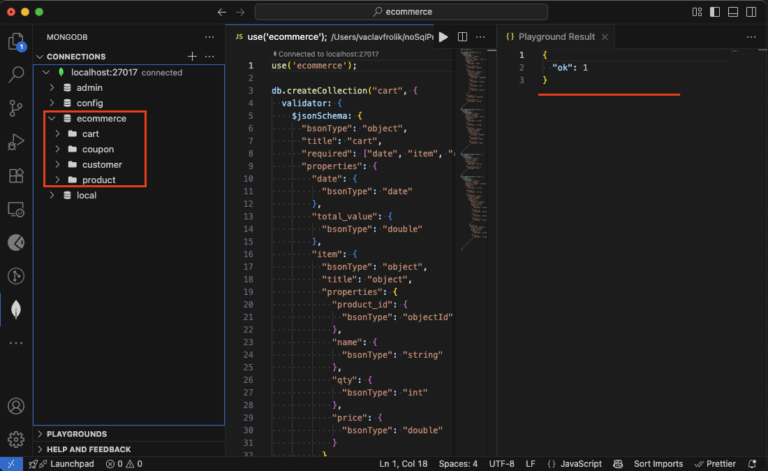The width and height of the screenshot is (768, 471).
Task: Click JavaScript language mode in status bar
Action: click(x=579, y=464)
